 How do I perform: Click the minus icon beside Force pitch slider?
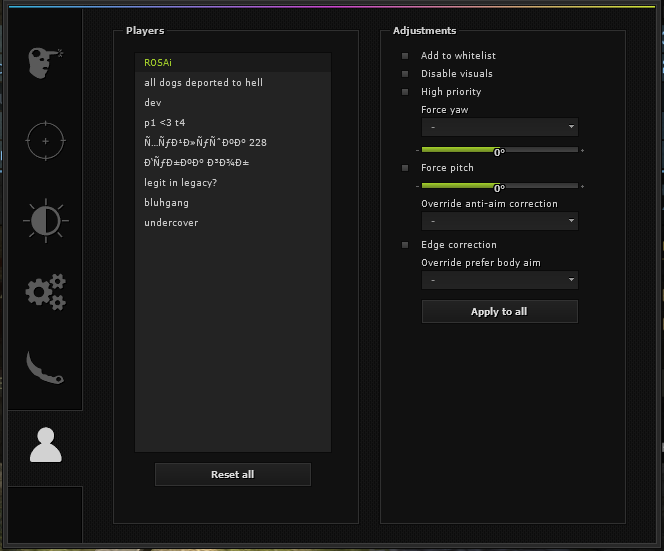[x=418, y=186]
